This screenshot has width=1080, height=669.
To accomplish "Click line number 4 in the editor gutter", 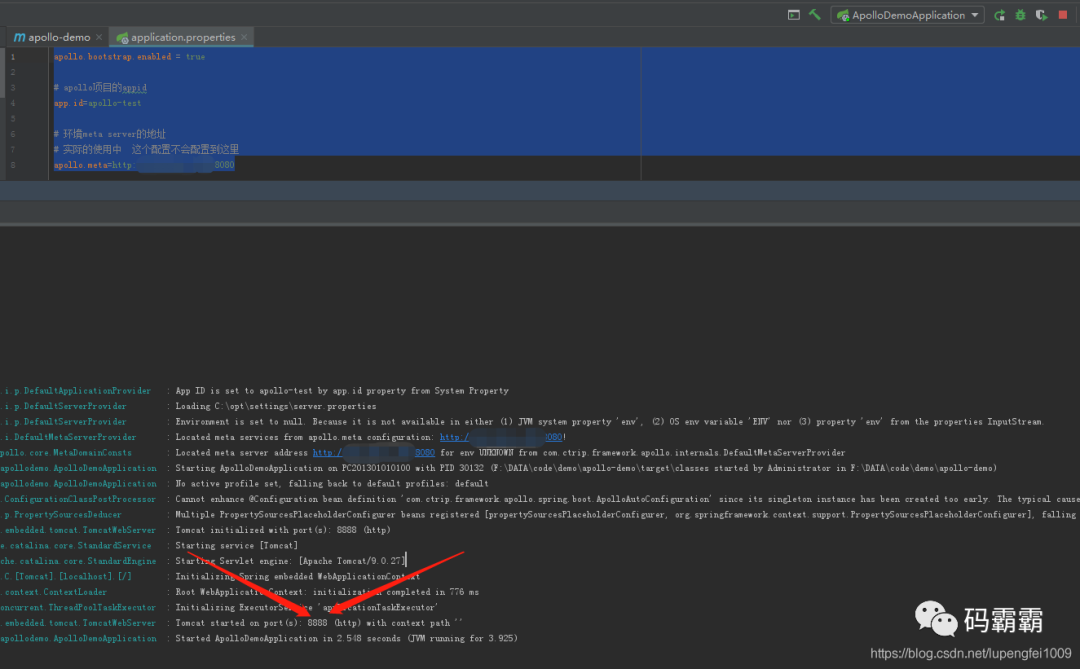I will coord(12,103).
